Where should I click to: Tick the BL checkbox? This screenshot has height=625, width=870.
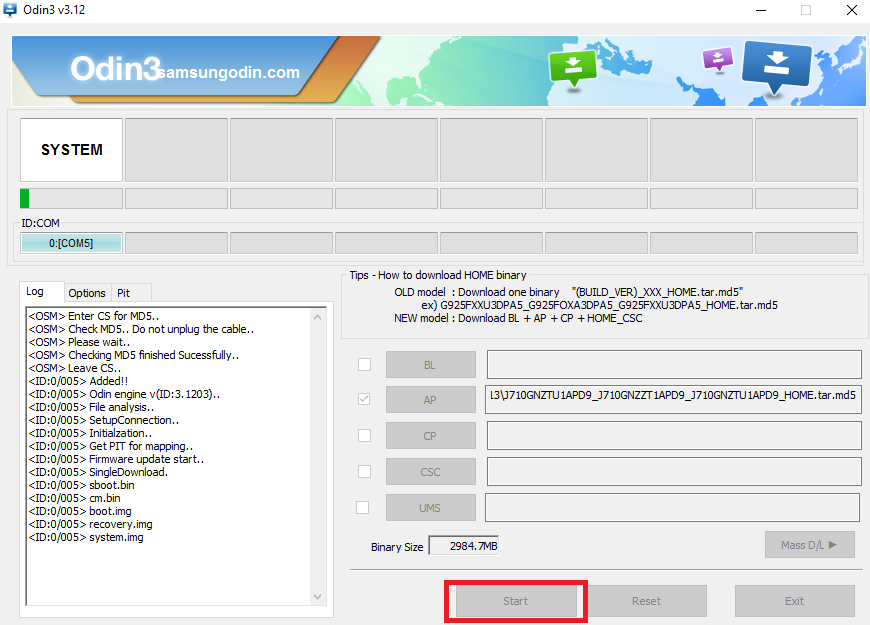(365, 365)
